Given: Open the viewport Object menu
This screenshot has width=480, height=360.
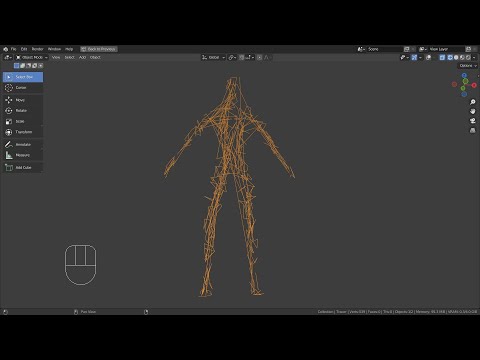Looking at the screenshot, I should click(95, 57).
